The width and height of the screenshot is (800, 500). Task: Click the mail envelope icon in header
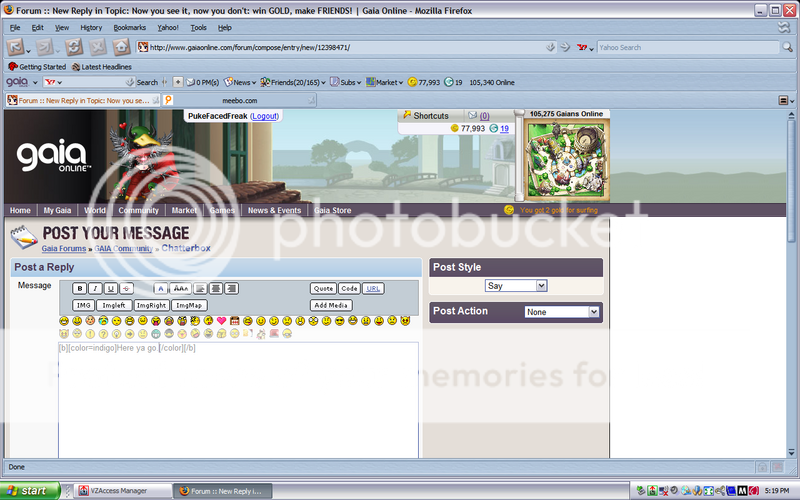(472, 115)
